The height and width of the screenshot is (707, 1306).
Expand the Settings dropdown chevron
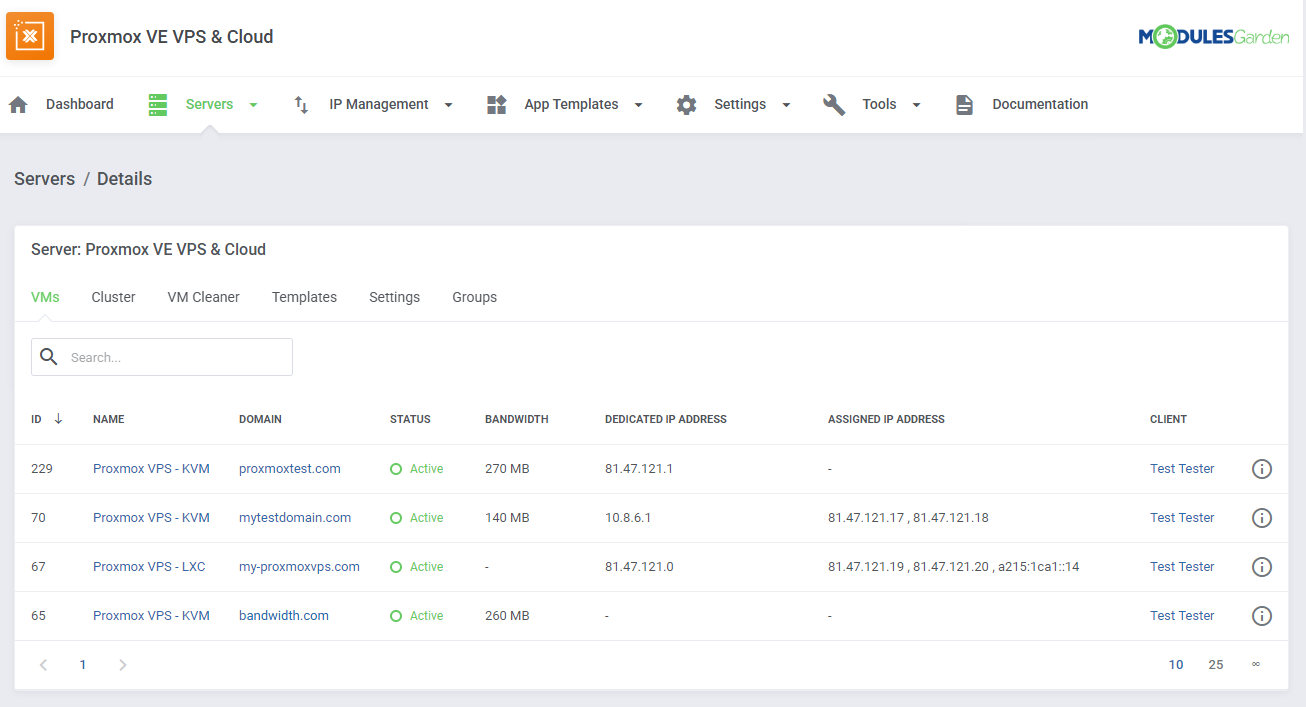pos(786,104)
